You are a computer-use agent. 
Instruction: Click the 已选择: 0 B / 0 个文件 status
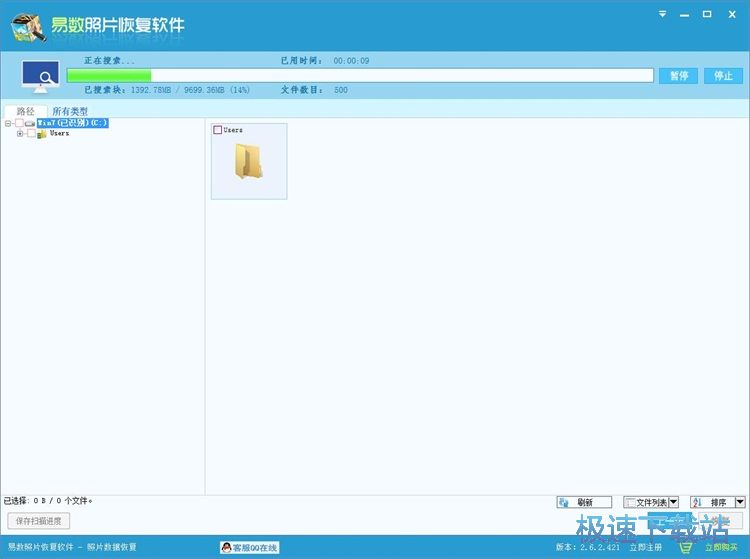point(48,501)
